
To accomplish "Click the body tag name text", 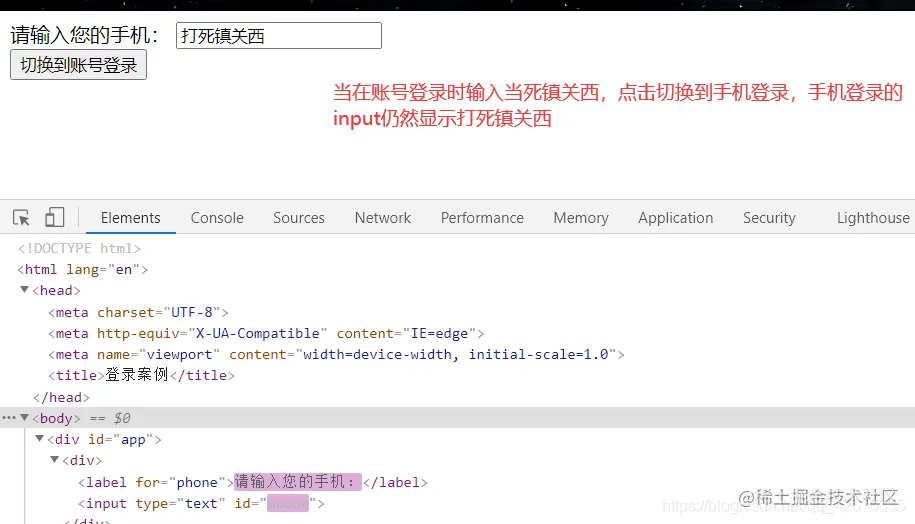I will (x=56, y=418).
